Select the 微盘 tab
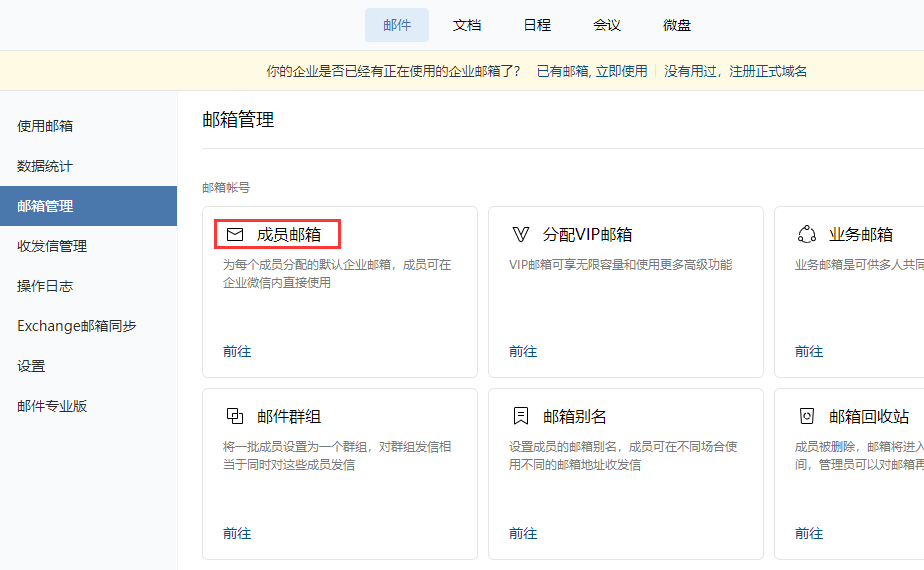 point(677,25)
